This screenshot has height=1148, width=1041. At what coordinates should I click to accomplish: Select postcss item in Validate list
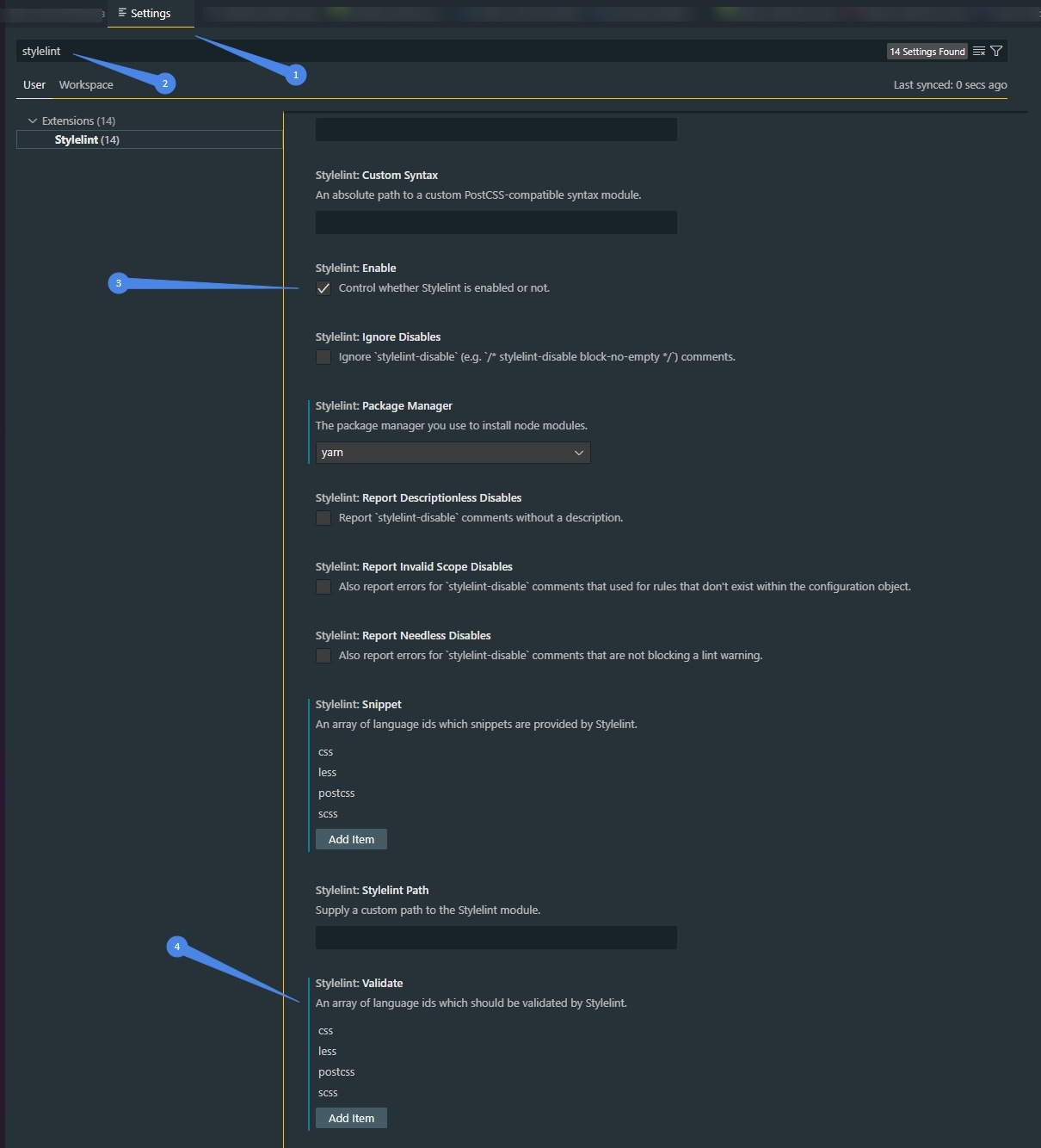pyautogui.click(x=336, y=1072)
